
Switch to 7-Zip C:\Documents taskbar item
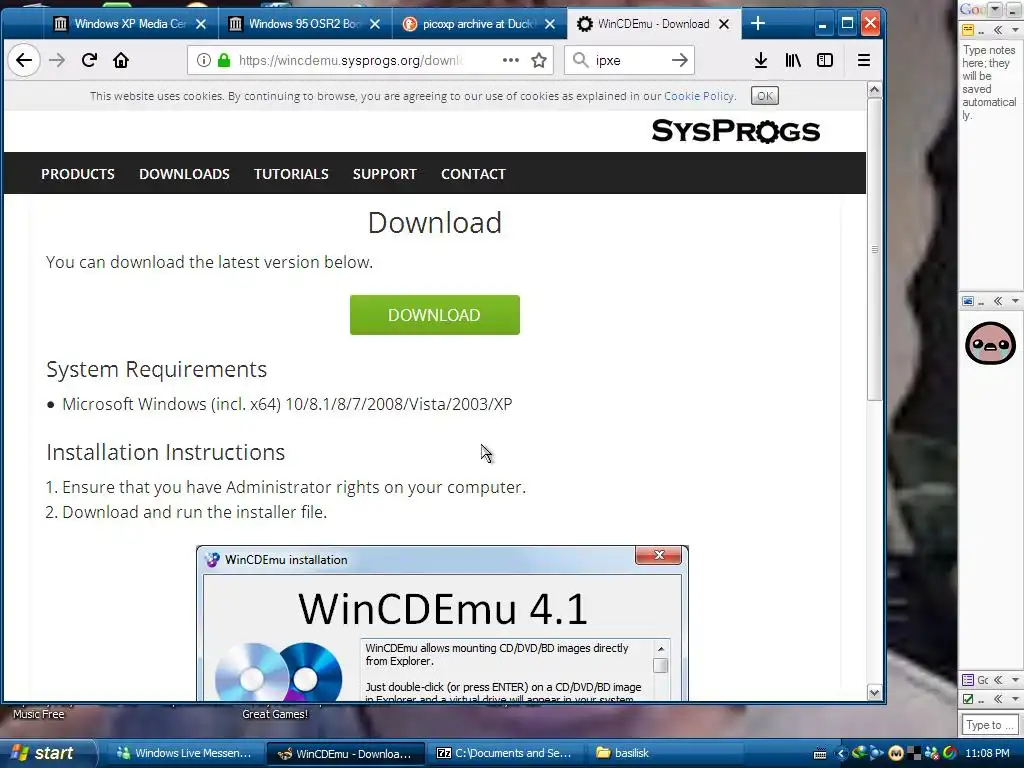point(506,753)
